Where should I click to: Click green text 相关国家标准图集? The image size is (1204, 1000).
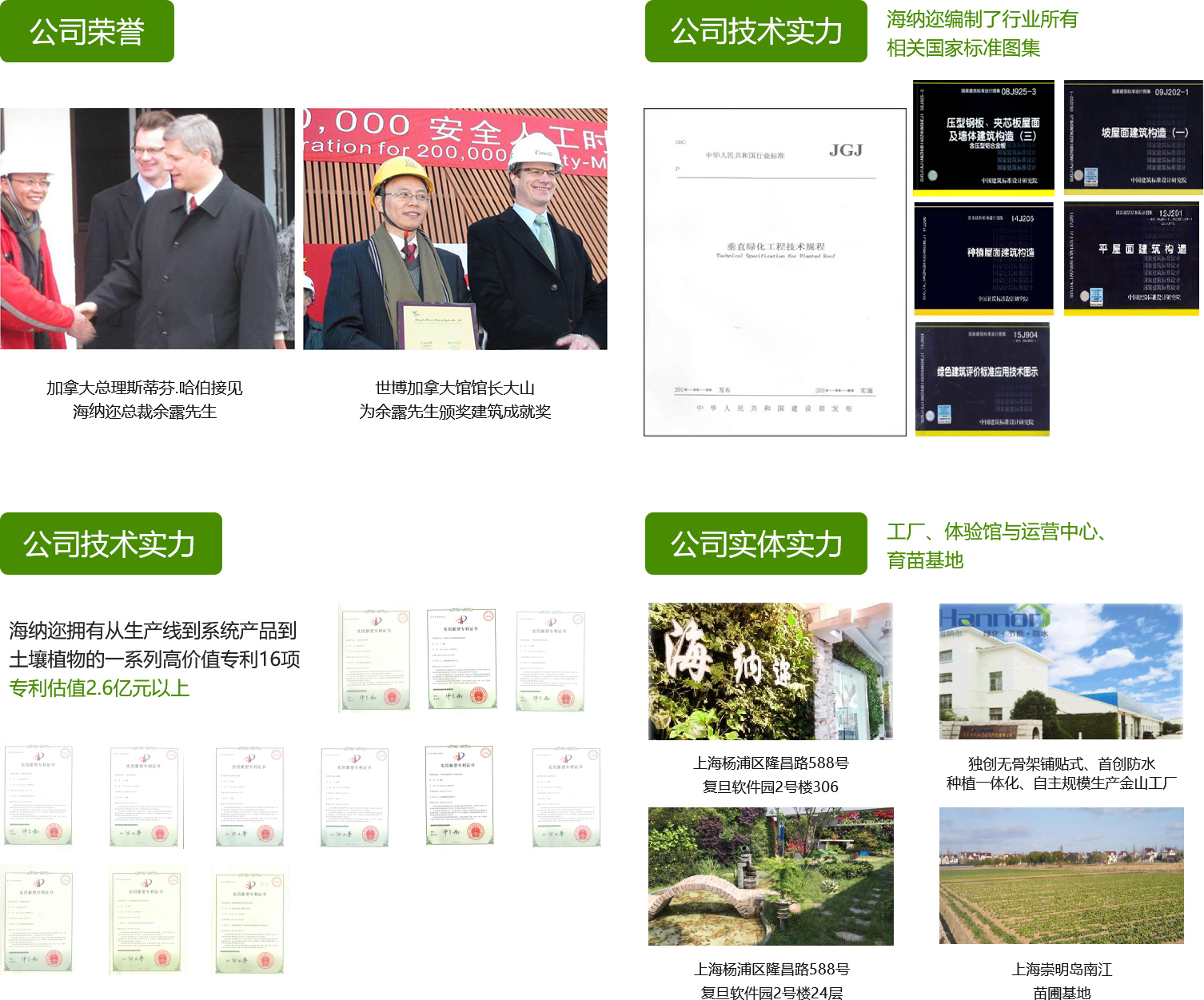(x=963, y=48)
